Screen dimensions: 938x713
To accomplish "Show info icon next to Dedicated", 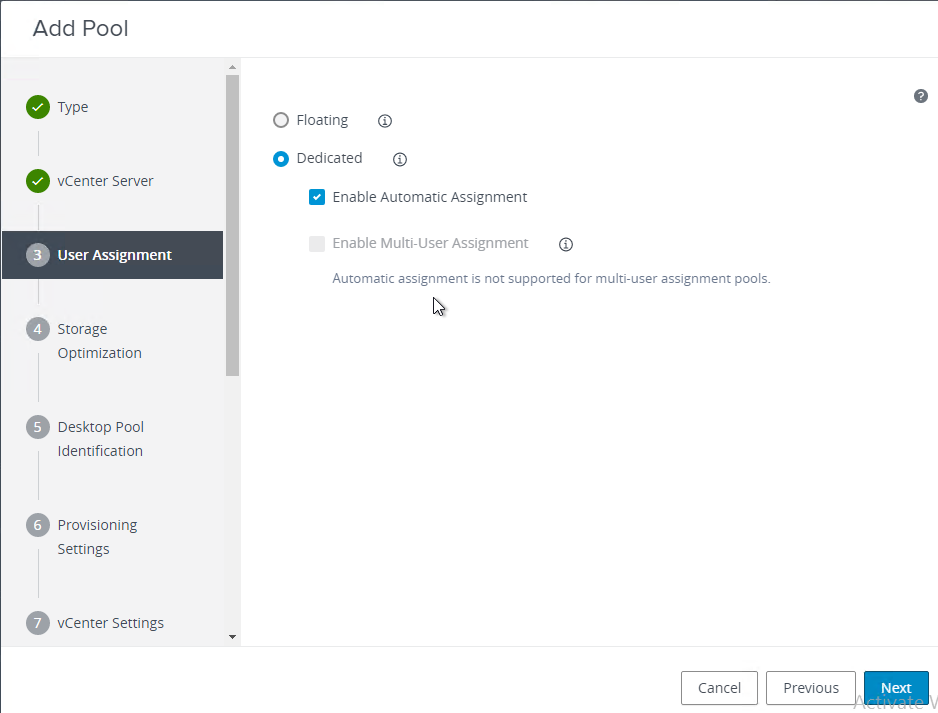I will point(400,159).
